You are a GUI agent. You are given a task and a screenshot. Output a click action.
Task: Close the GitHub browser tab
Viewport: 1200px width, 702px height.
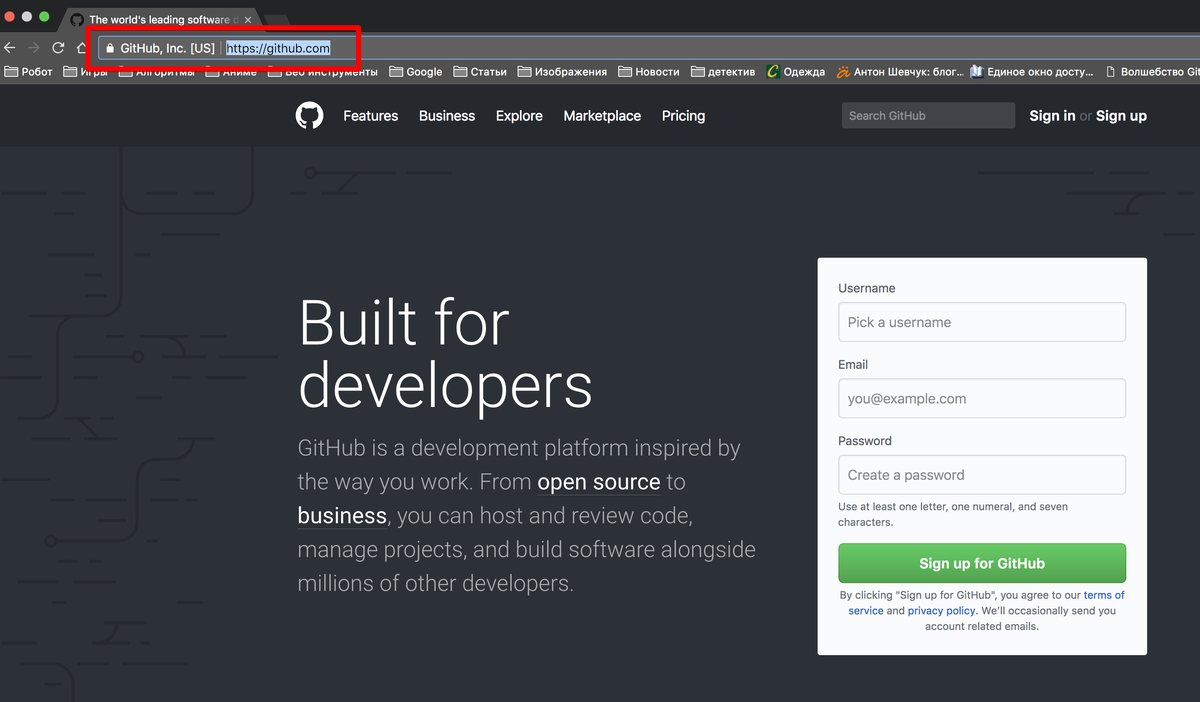pos(248,20)
